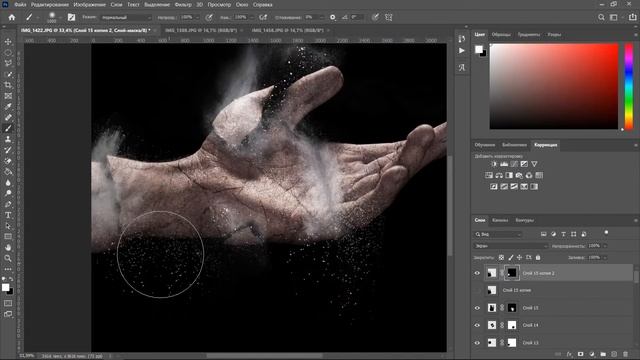Open the Фильтр menu
Viewport: 640px width, 360px height.
click(x=183, y=5)
